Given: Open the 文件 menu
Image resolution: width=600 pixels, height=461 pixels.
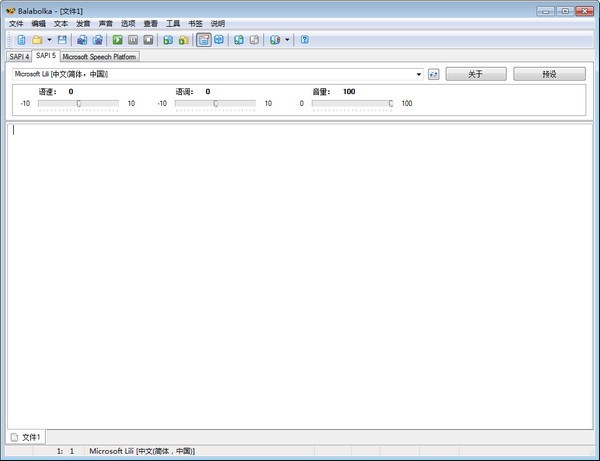Looking at the screenshot, I should point(16,23).
